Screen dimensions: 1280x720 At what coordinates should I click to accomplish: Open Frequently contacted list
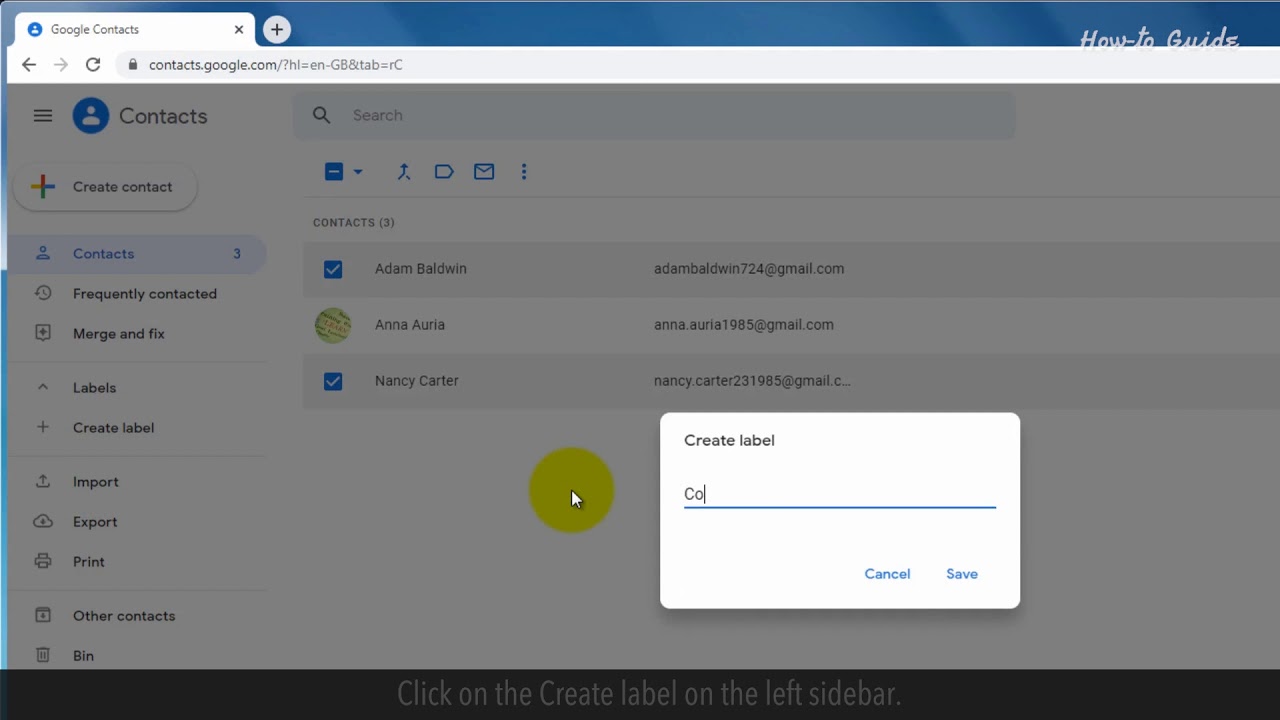coord(138,294)
